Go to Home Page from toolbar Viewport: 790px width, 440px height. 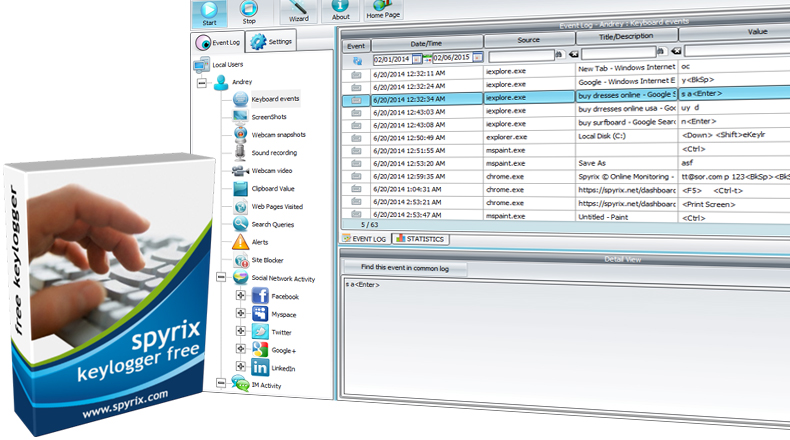384,10
